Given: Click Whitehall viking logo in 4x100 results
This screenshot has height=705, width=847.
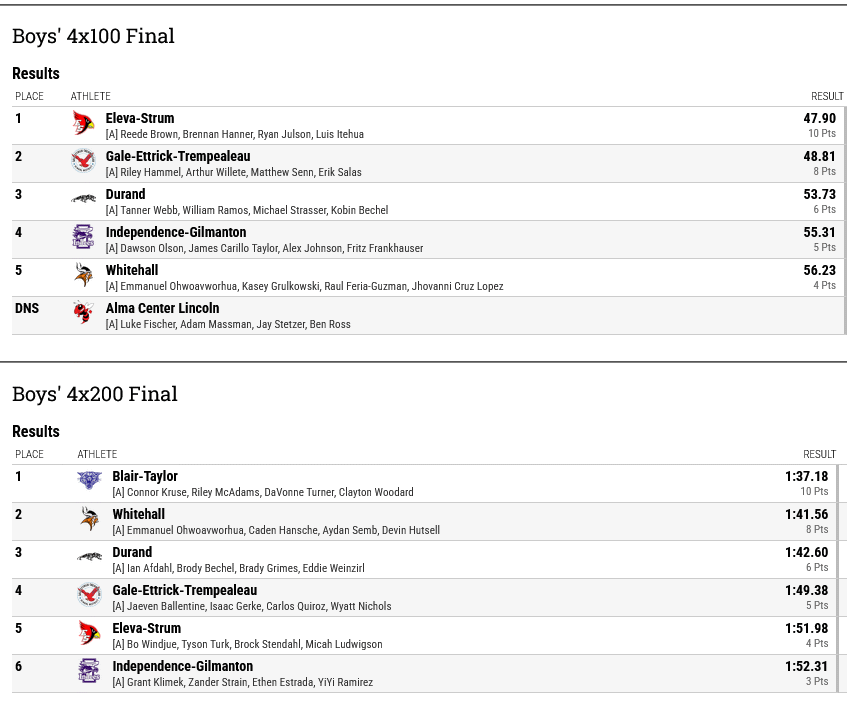Looking at the screenshot, I should pyautogui.click(x=83, y=276).
